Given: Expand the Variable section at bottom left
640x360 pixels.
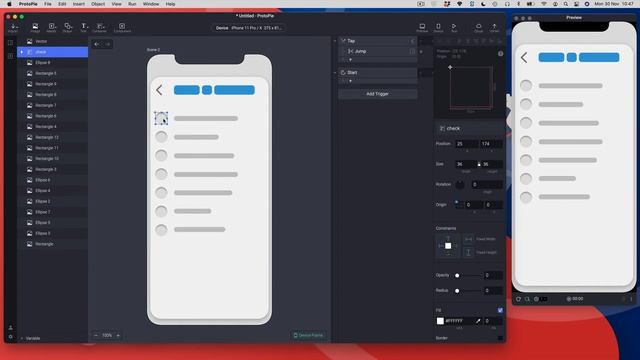Looking at the screenshot, I should (x=22, y=338).
